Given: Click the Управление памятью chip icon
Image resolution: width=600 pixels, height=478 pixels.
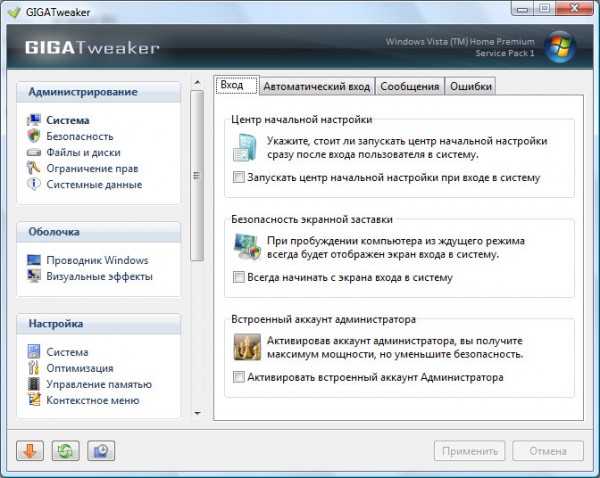Looking at the screenshot, I should pyautogui.click(x=34, y=384).
